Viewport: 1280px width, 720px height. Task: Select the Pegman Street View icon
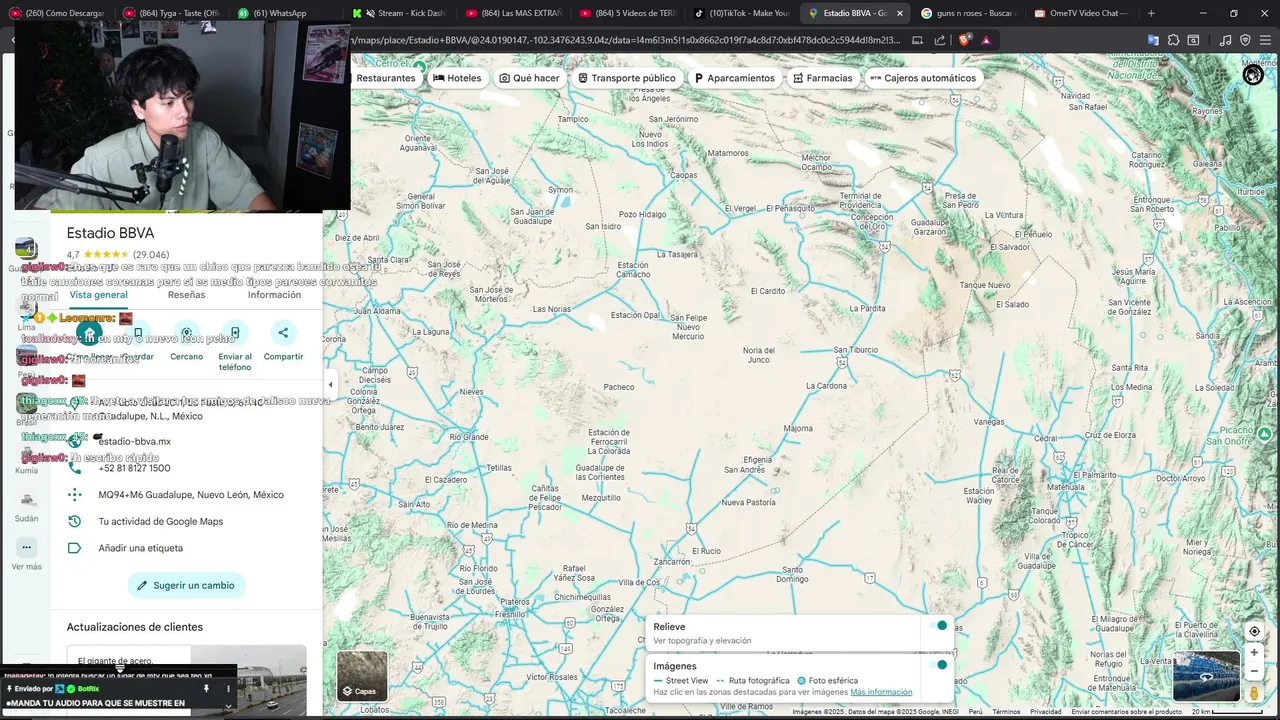pyautogui.click(x=1254, y=692)
